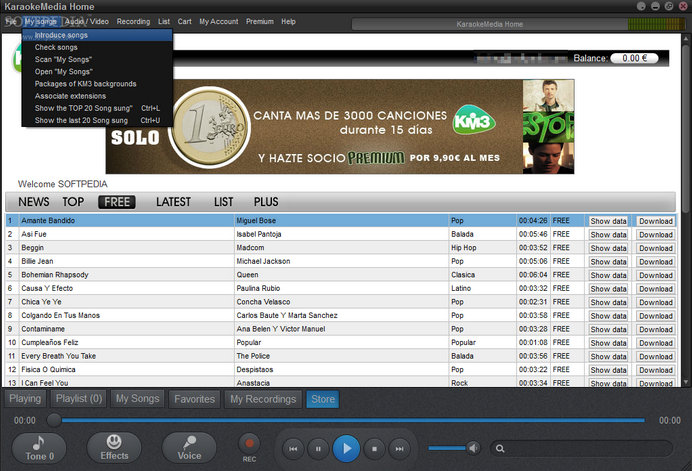Viewport: 692px width, 471px height.
Task: Open the Audio / Video menu
Action: point(86,21)
